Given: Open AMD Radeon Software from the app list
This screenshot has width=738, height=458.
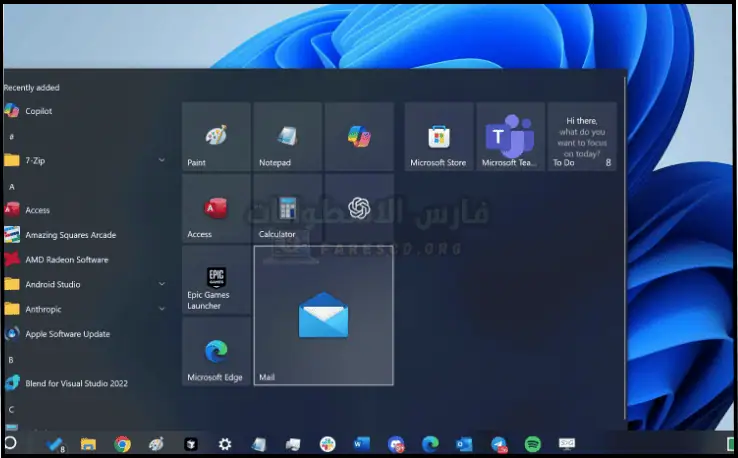Looking at the screenshot, I should (66, 260).
